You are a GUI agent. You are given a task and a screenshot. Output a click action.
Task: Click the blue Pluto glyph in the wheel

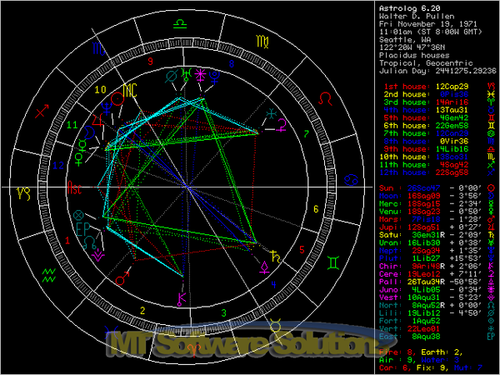[215, 77]
